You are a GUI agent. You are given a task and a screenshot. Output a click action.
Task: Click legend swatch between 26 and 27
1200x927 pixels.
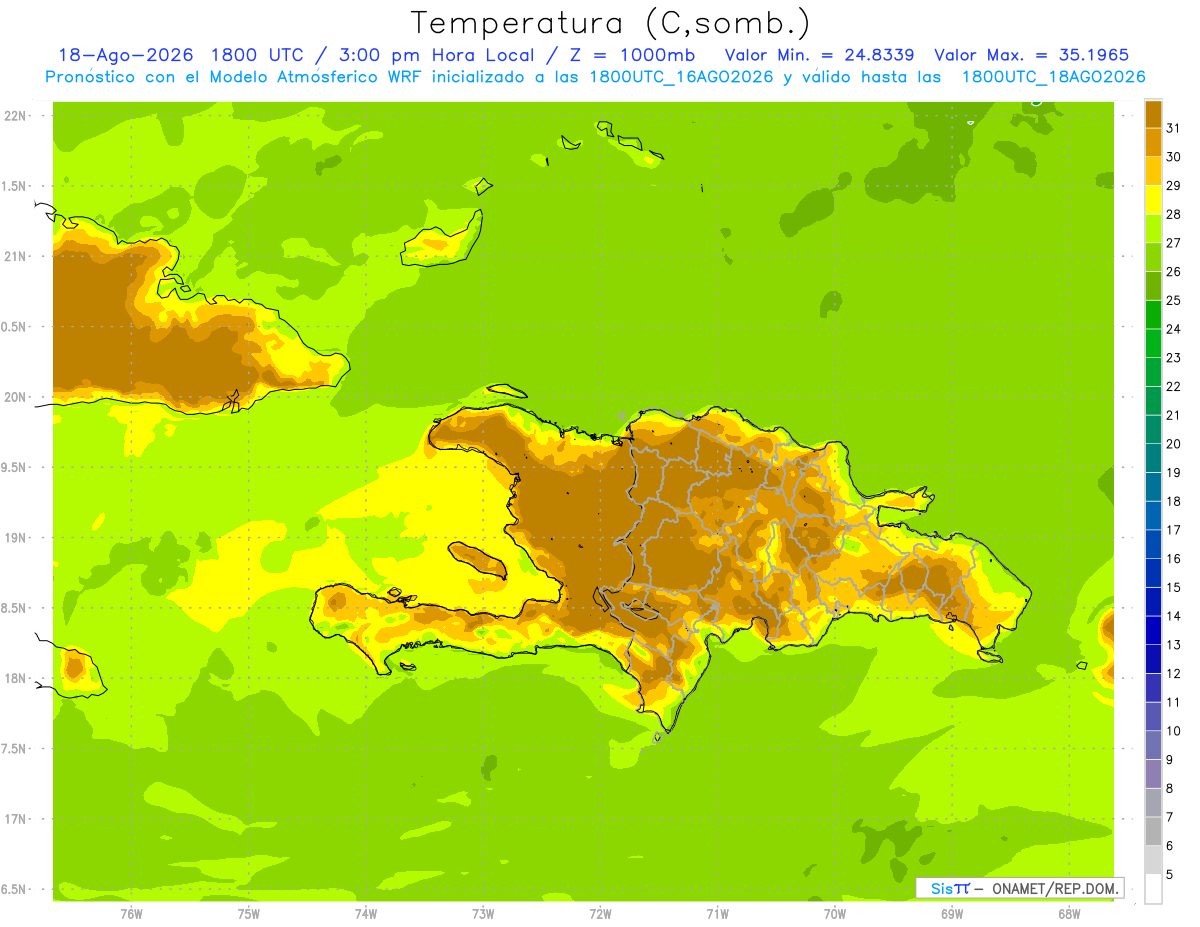(x=1154, y=257)
